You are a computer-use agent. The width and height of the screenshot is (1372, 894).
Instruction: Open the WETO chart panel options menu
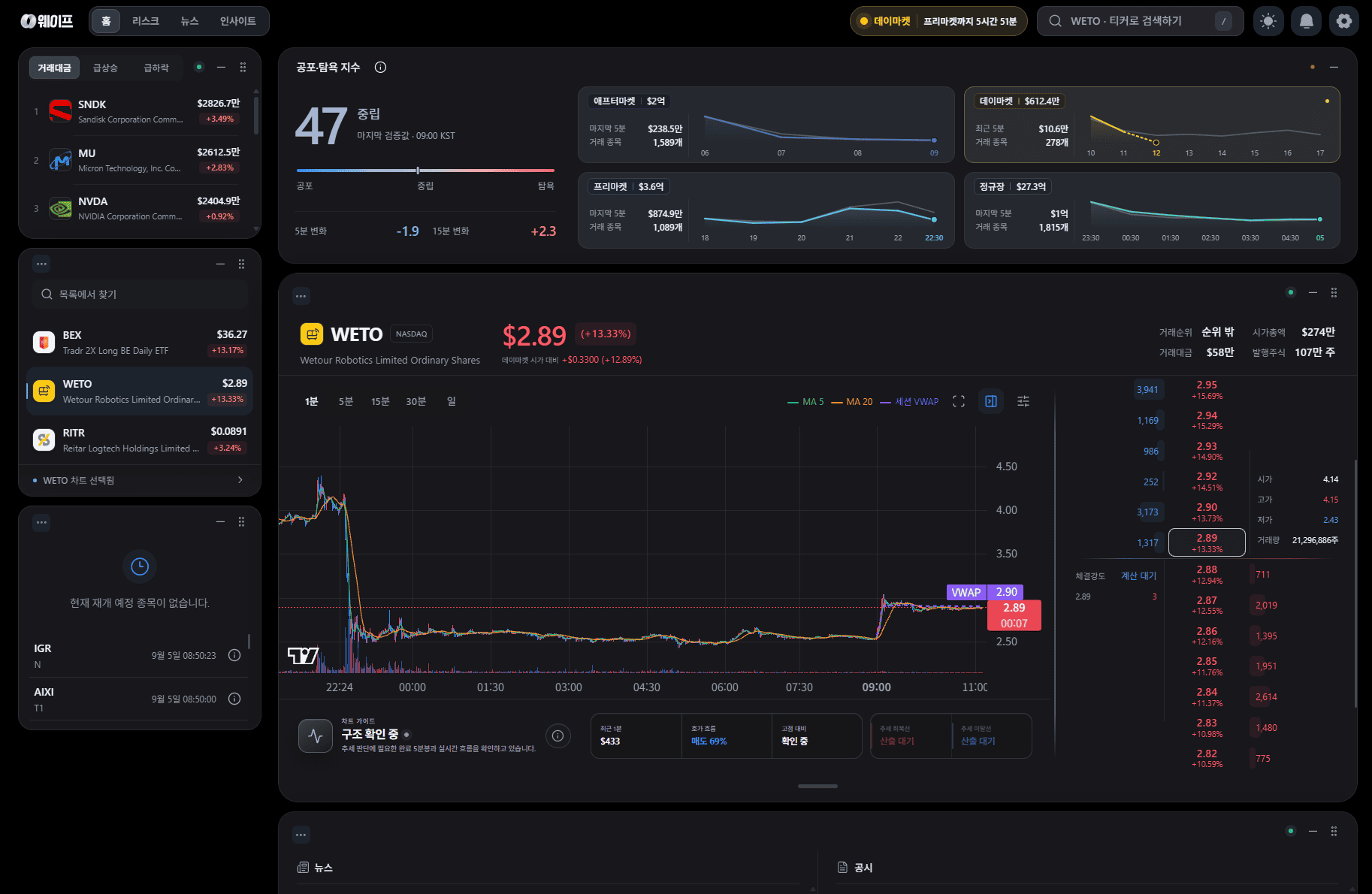(x=301, y=296)
